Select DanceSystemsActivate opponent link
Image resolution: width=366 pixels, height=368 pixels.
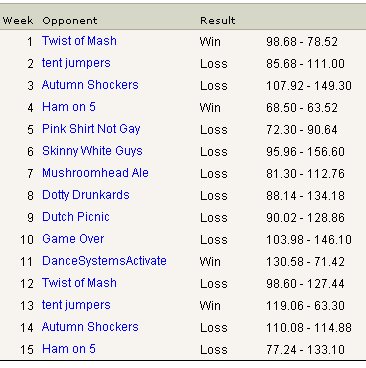coord(104,261)
